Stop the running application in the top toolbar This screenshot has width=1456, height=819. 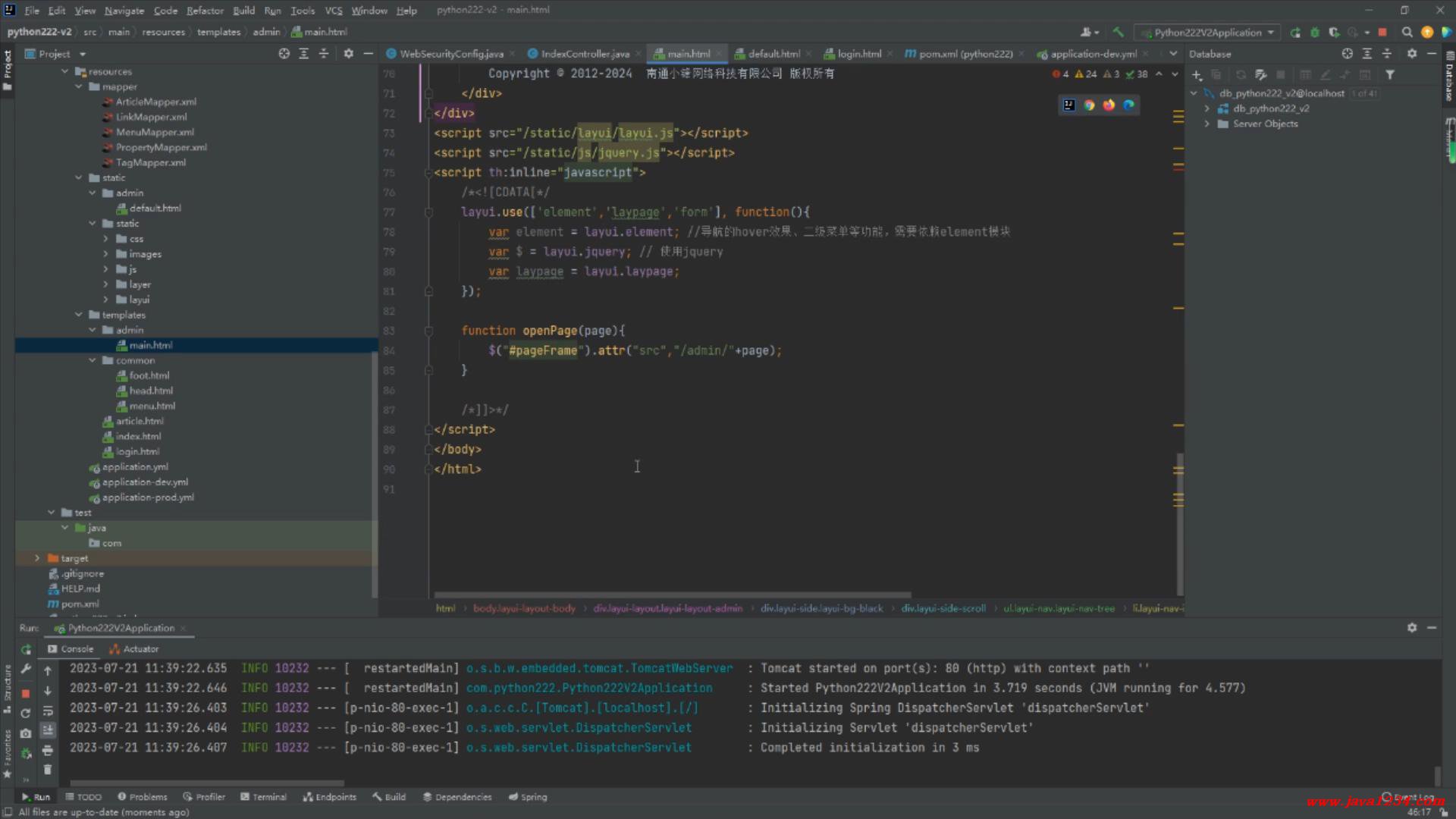pyautogui.click(x=1382, y=32)
